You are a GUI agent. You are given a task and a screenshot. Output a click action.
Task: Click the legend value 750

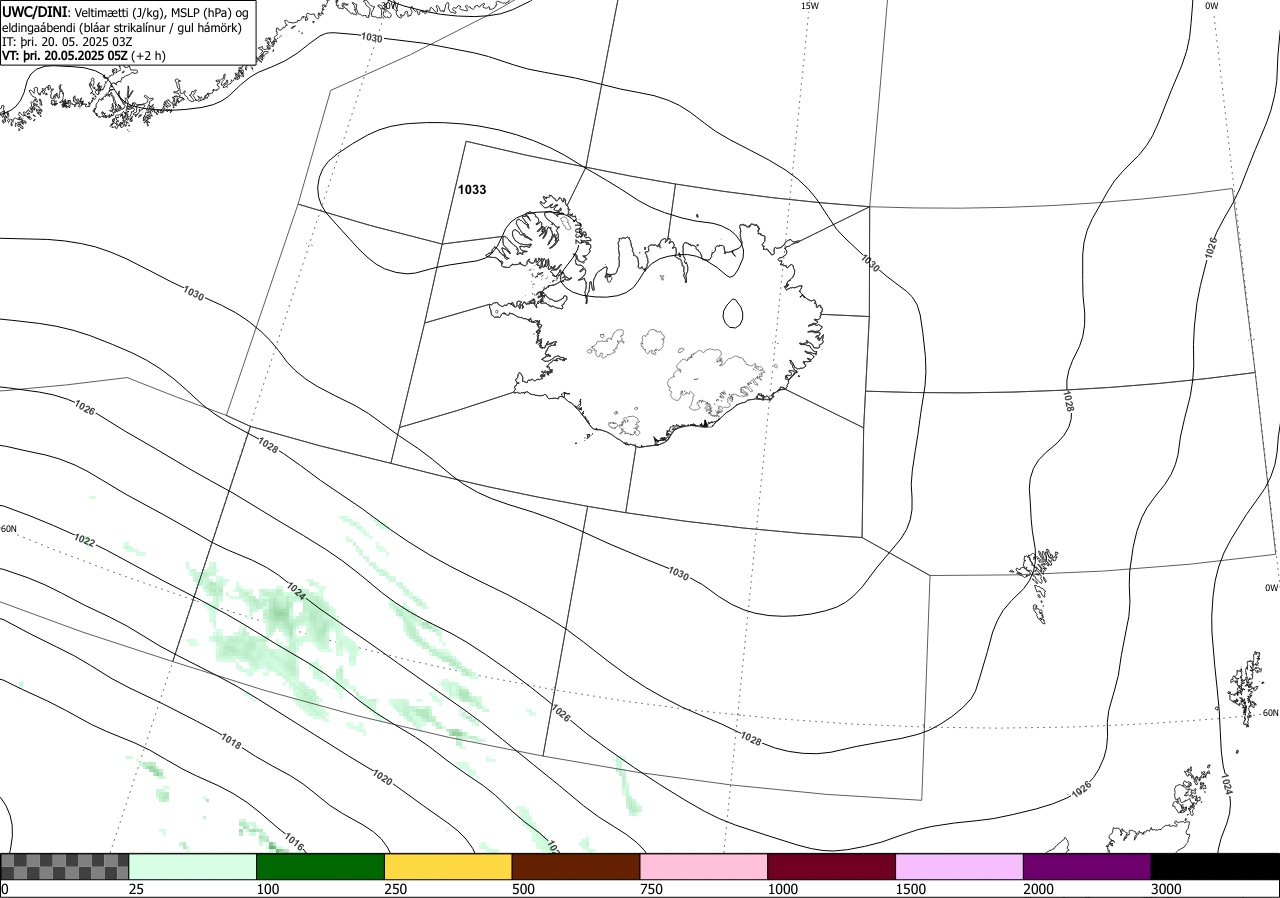(651, 889)
